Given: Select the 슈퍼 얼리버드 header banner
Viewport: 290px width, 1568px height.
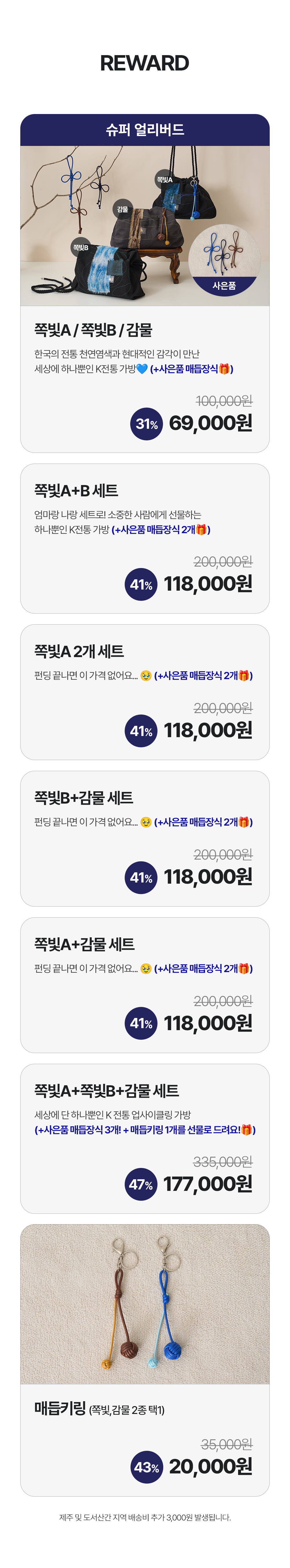Looking at the screenshot, I should tap(145, 130).
